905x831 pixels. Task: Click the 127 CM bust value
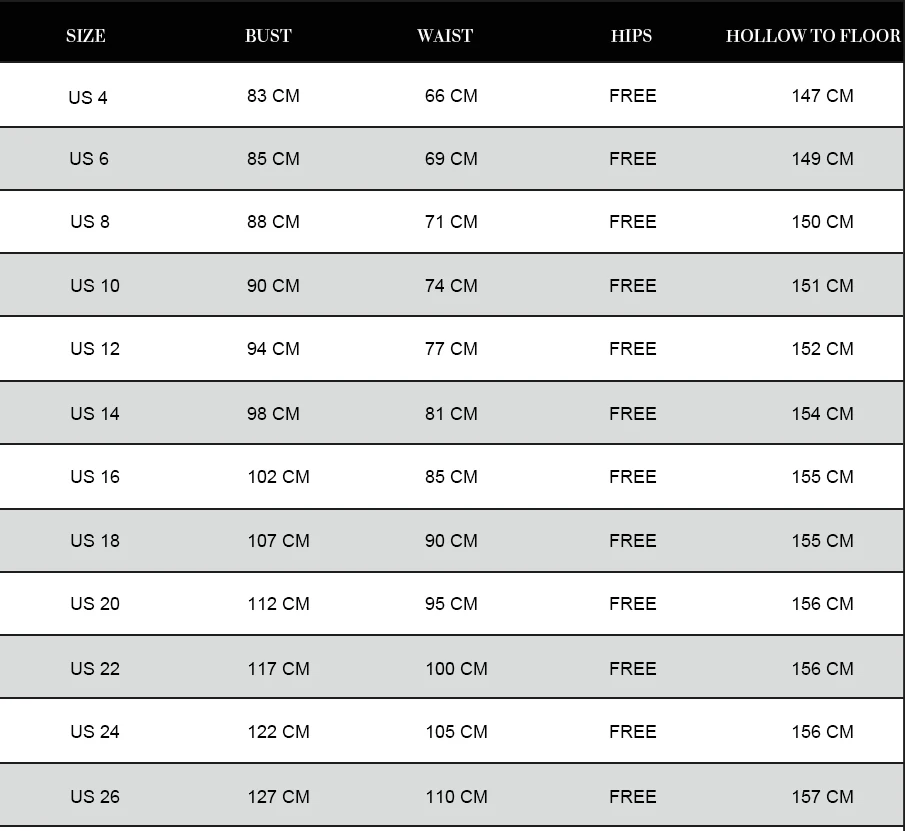point(278,797)
